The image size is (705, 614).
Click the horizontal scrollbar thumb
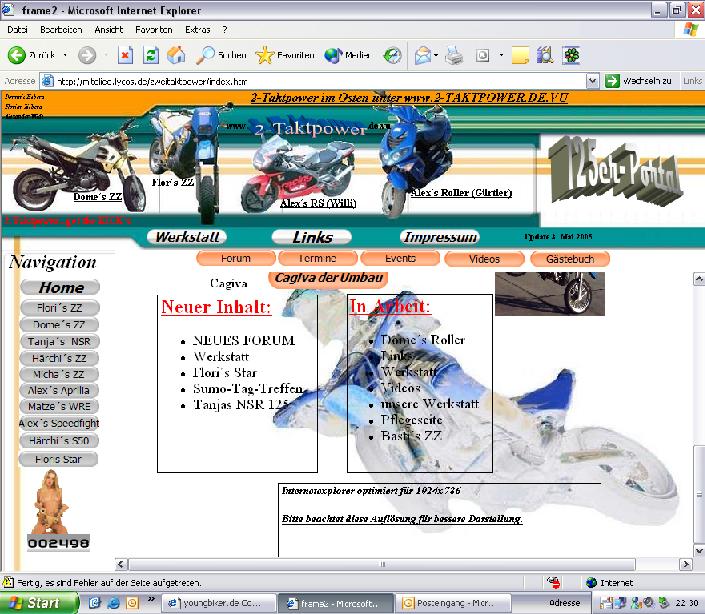(382, 564)
